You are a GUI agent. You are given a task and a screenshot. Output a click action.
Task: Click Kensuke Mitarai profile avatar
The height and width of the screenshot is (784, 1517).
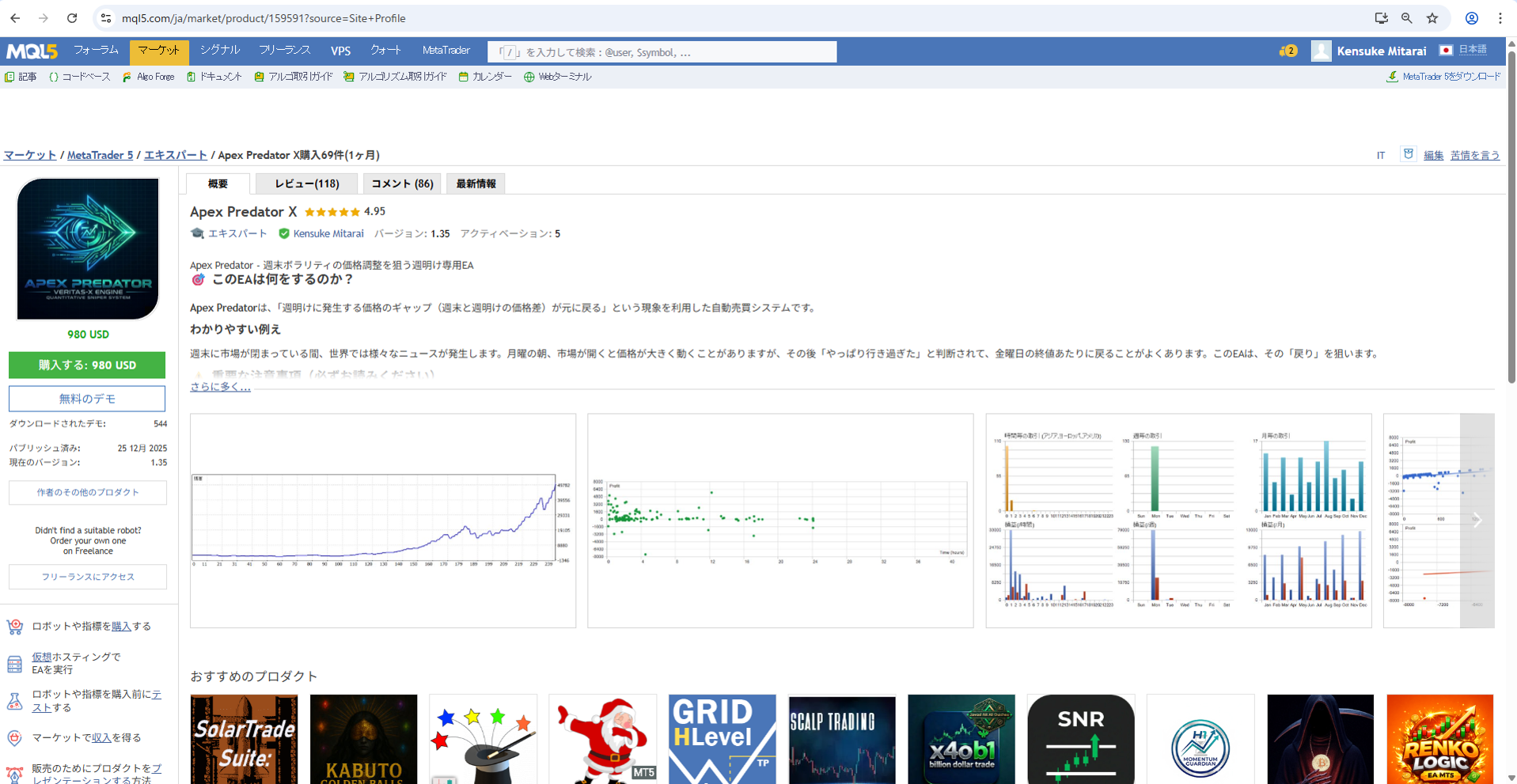(1321, 51)
